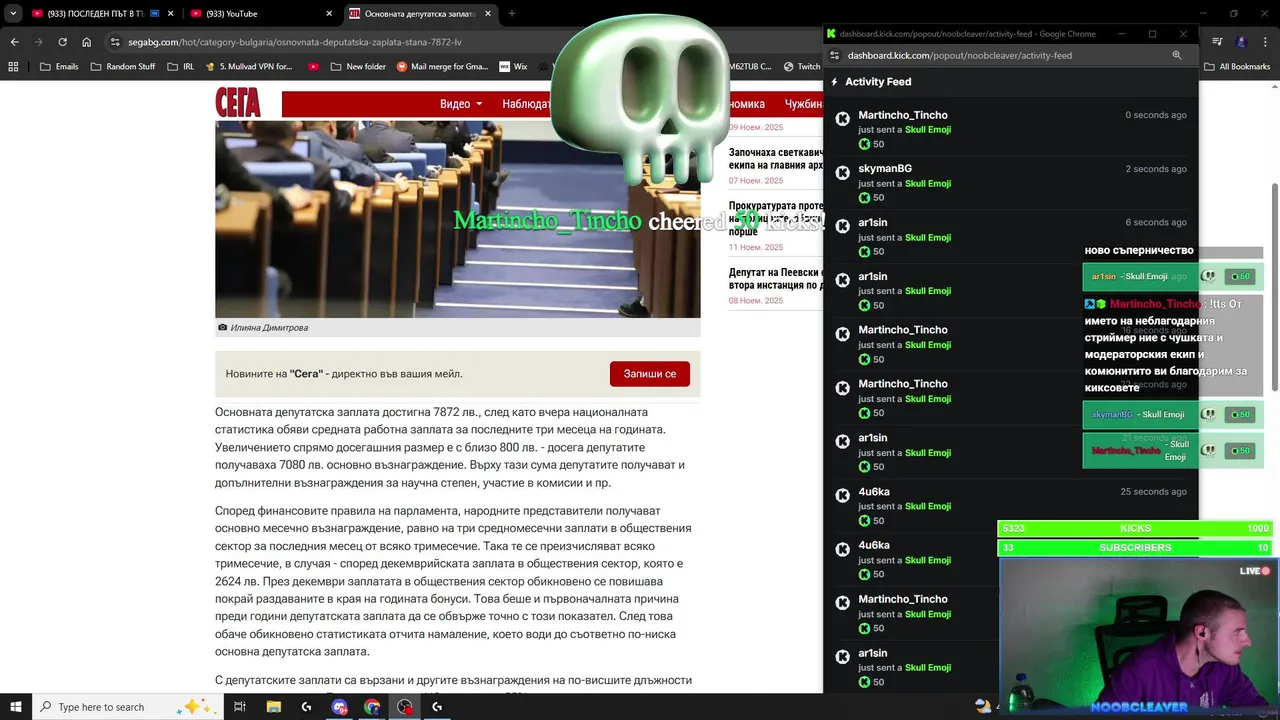The height and width of the screenshot is (720, 1280).
Task: Open the Наблюдател menu item
Action: pos(526,104)
